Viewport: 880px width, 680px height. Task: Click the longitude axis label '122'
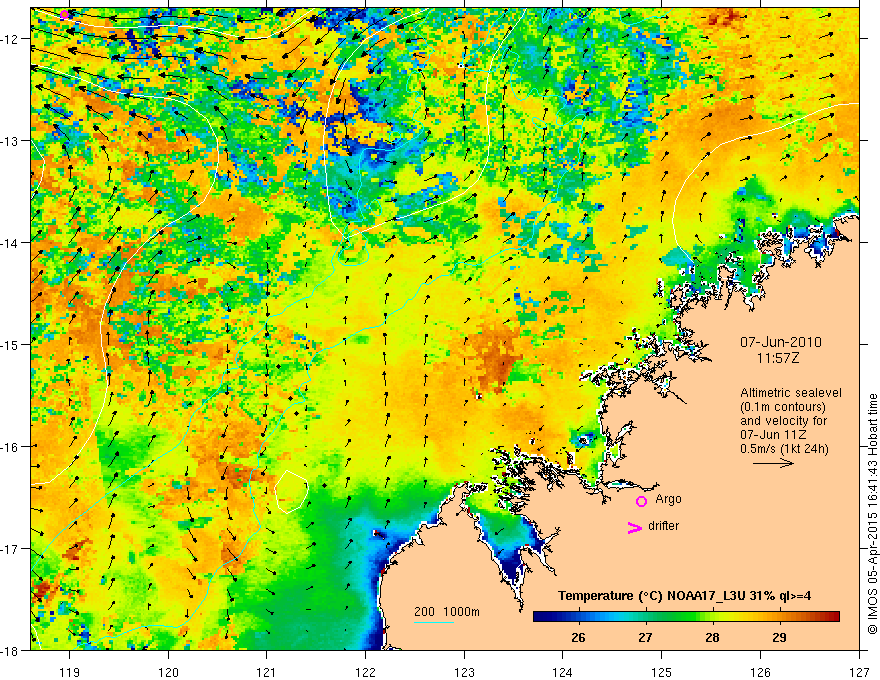[x=365, y=672]
